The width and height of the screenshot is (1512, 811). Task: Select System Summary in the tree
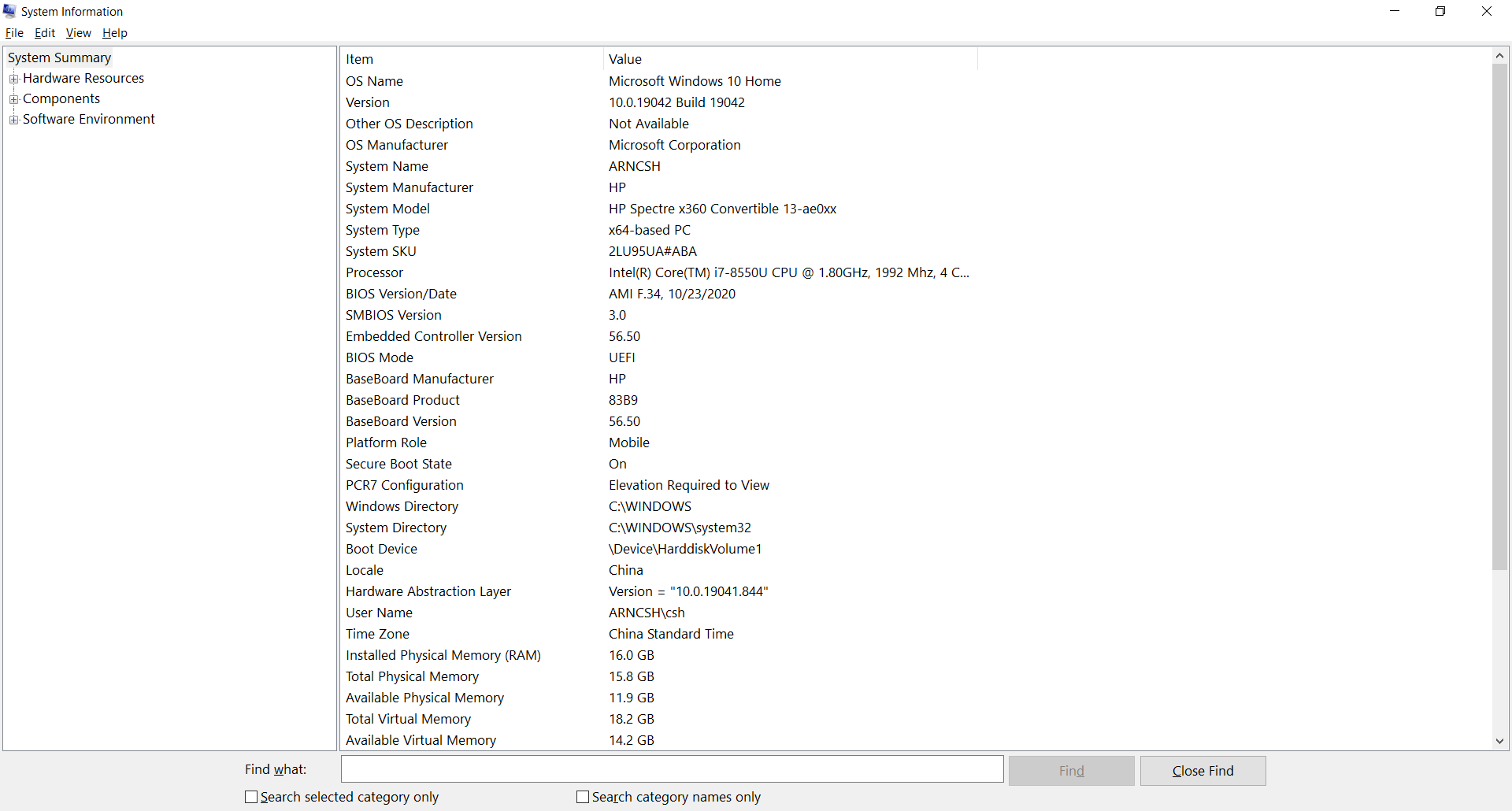pyautogui.click(x=59, y=57)
